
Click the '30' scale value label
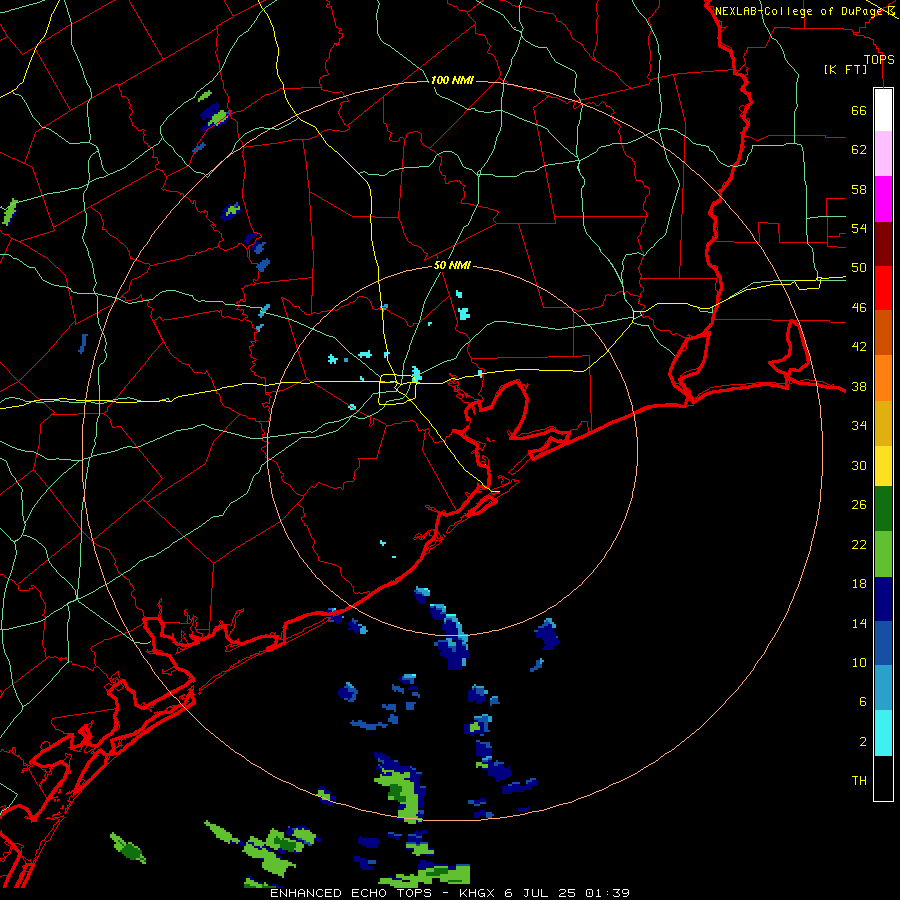[x=859, y=465]
